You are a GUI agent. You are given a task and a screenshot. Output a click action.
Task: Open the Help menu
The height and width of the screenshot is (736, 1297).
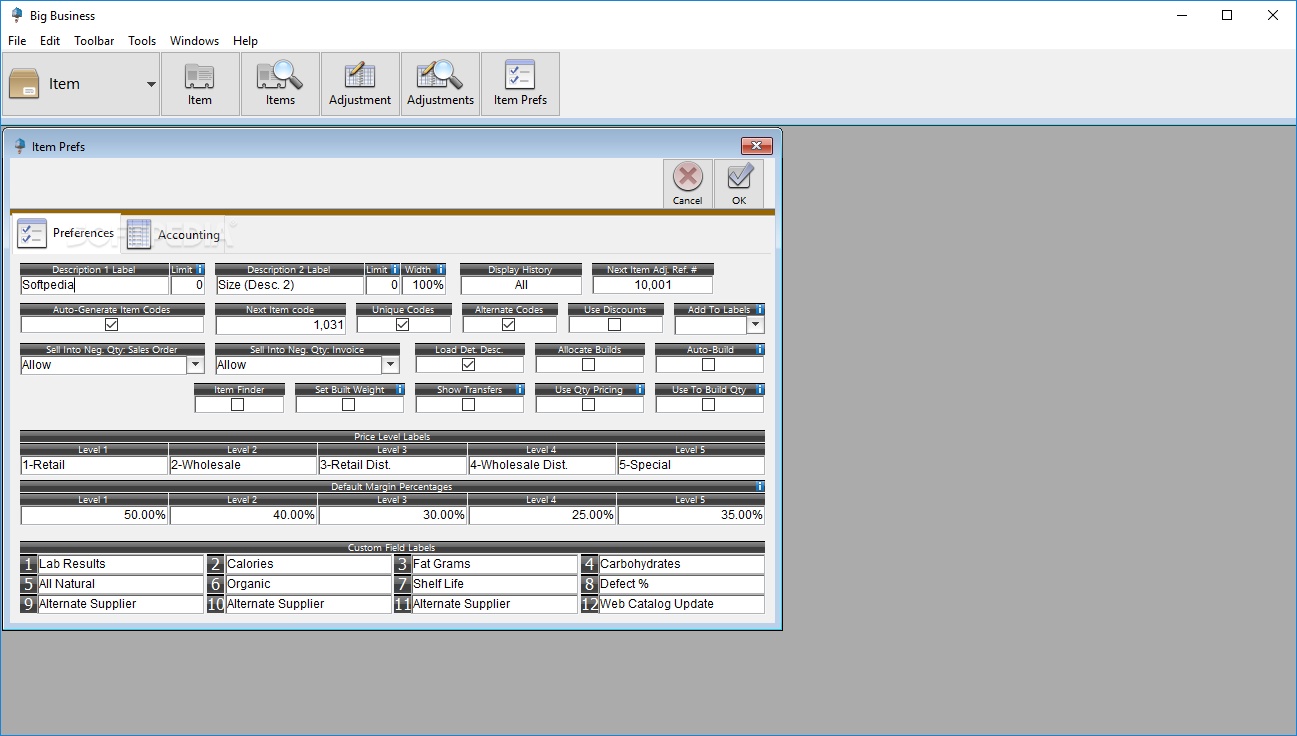245,41
